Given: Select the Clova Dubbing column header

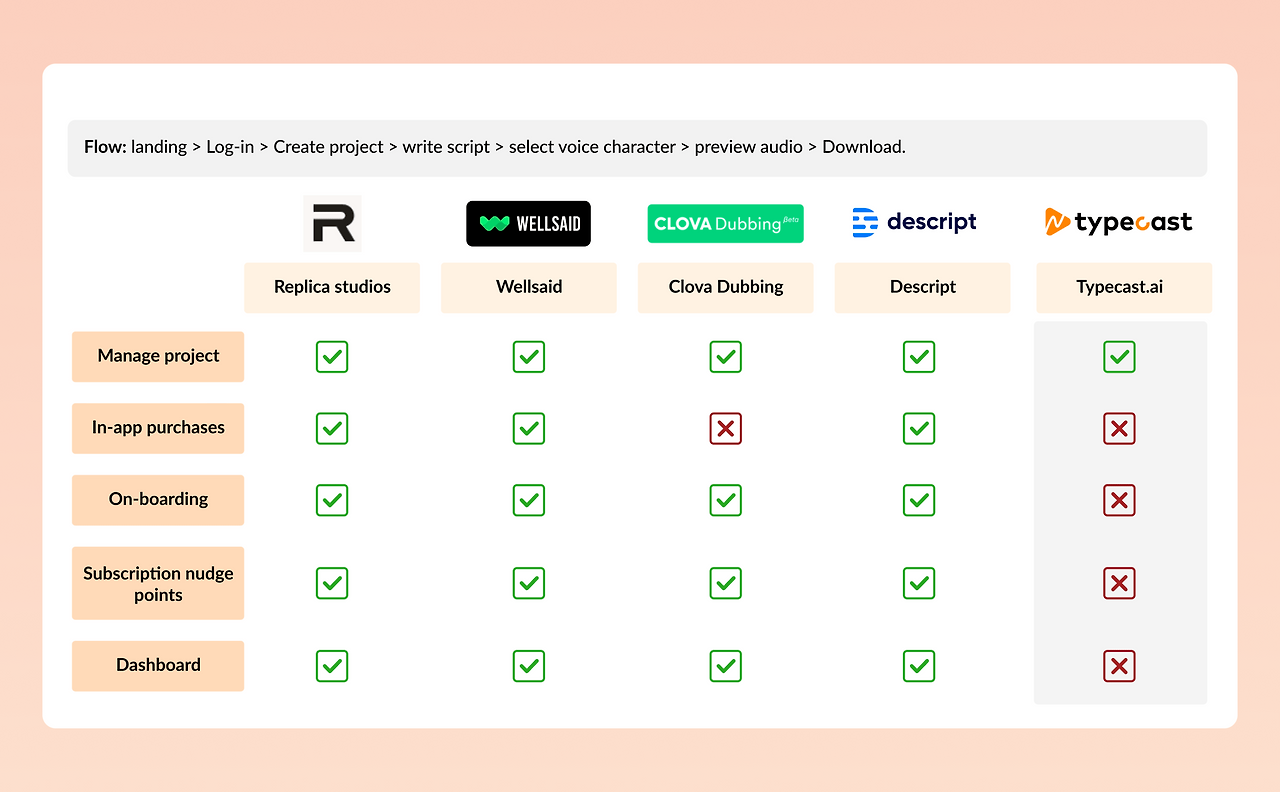Looking at the screenshot, I should [x=726, y=287].
